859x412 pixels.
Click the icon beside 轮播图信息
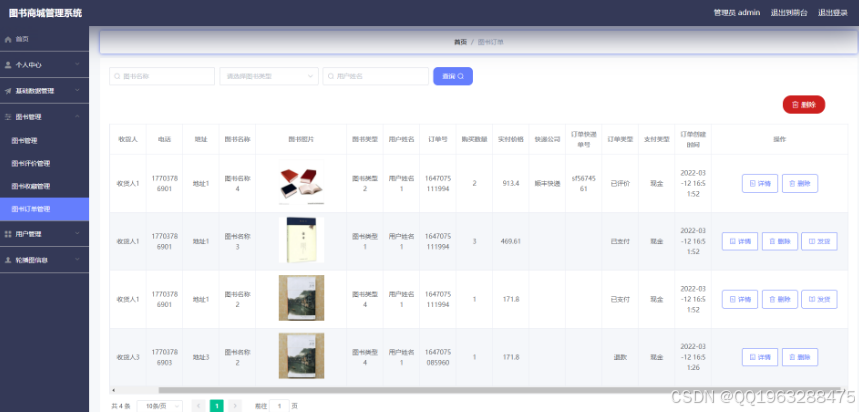8,260
